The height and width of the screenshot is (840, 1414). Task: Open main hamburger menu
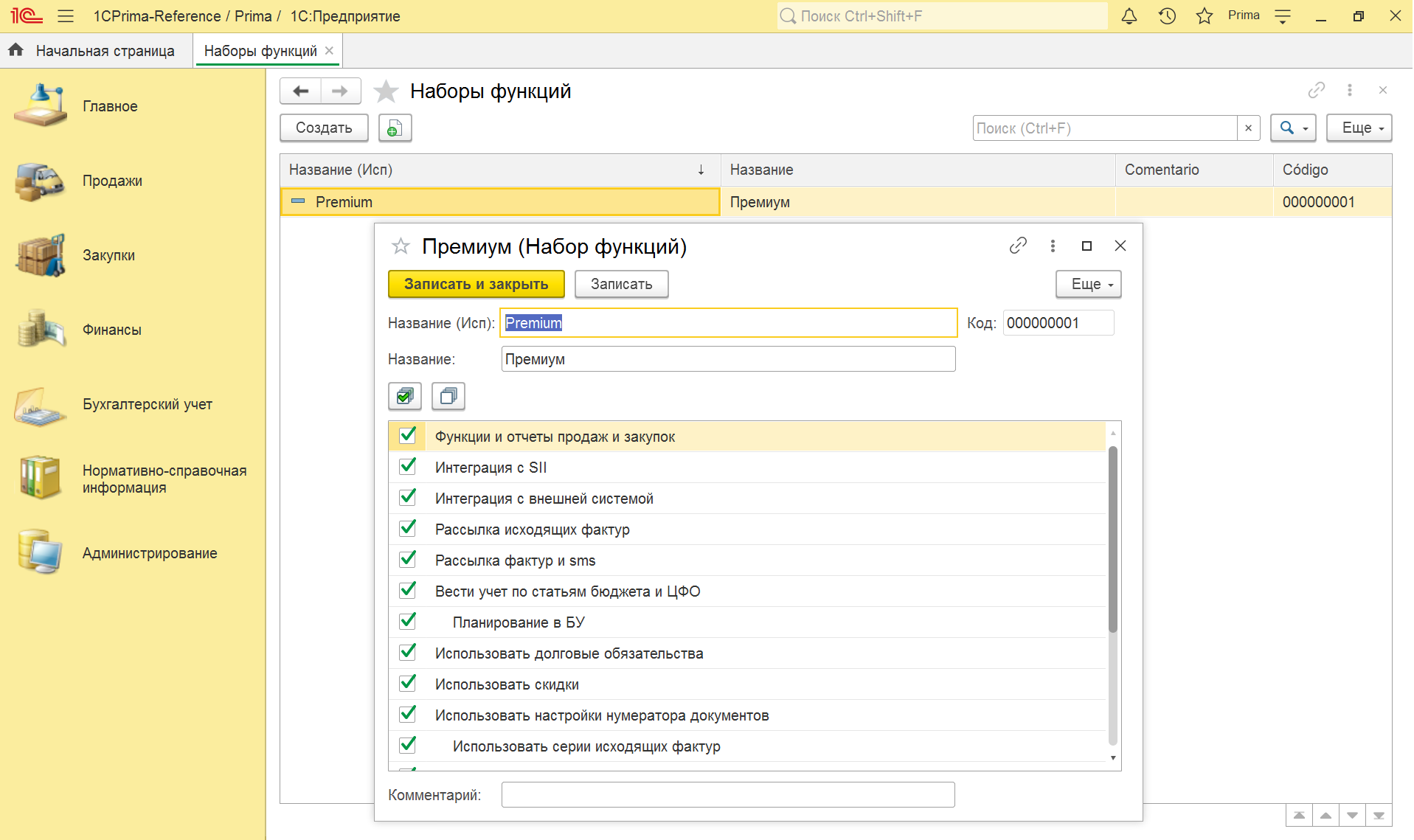tap(66, 16)
